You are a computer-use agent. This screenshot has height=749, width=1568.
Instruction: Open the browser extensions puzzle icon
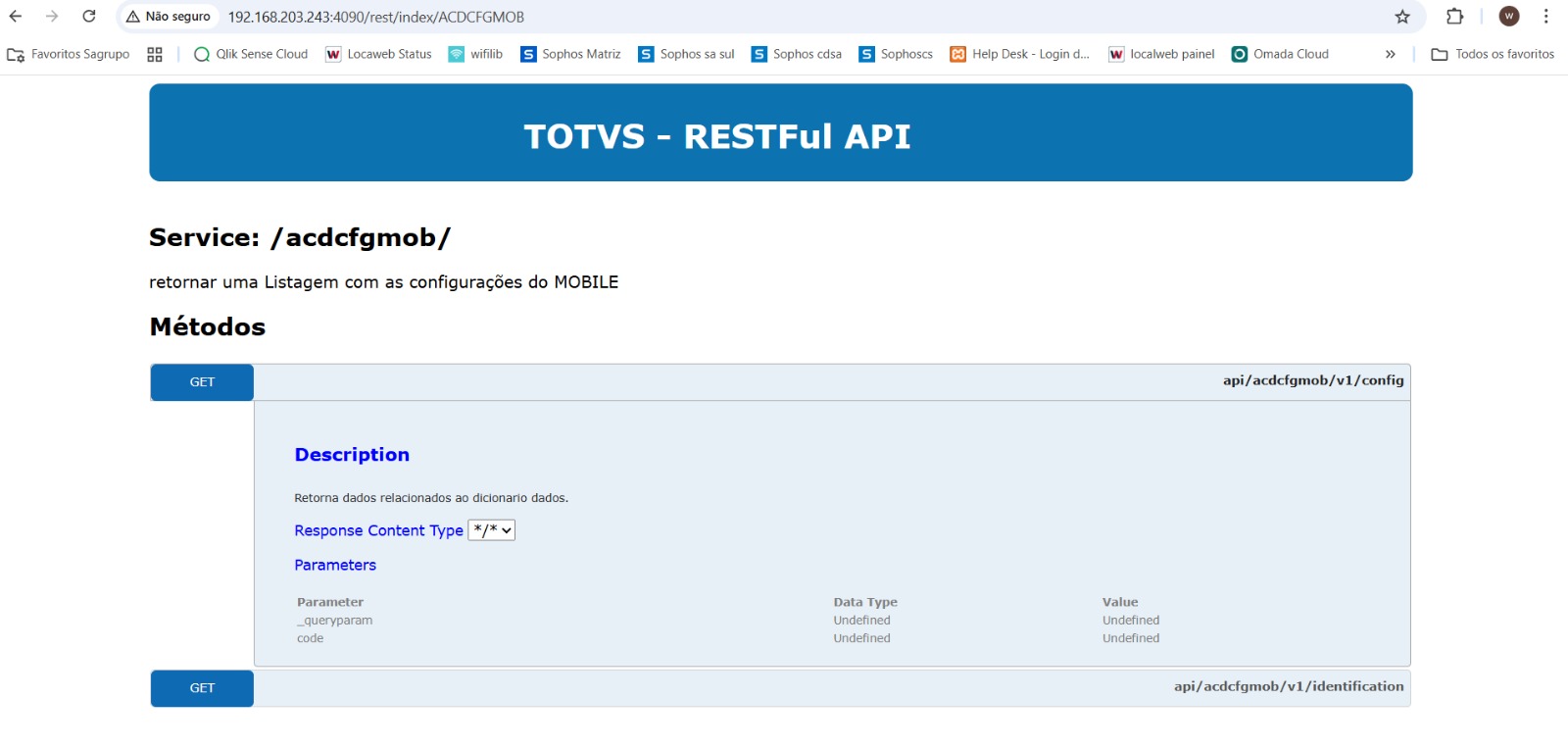pyautogui.click(x=1454, y=17)
